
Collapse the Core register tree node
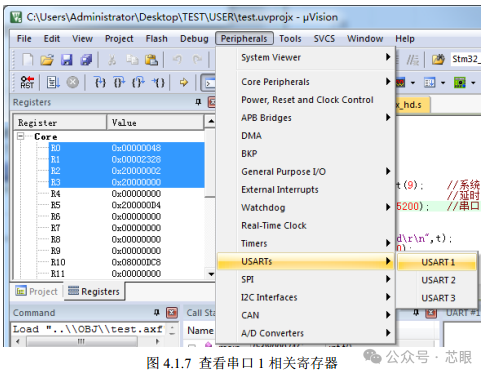coord(21,136)
